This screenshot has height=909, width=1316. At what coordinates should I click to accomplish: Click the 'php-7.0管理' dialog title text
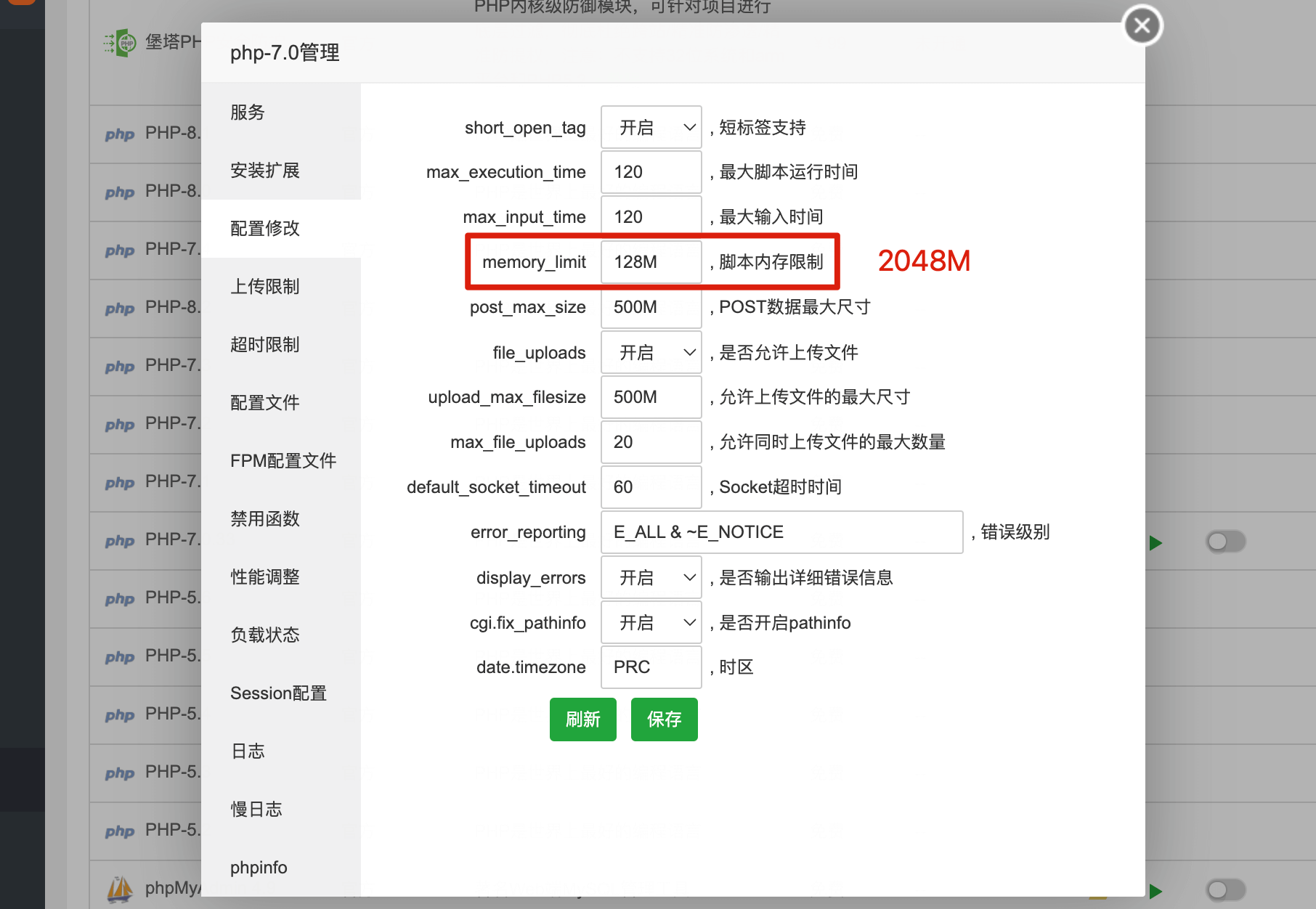[x=285, y=53]
